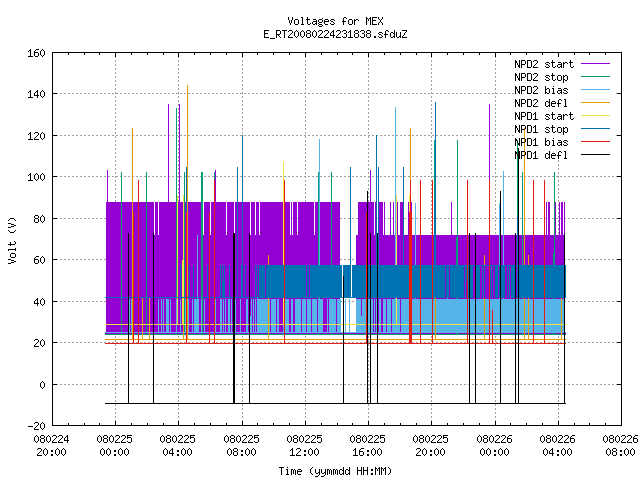The image size is (640, 480).
Task: Click the red line sample beside NPD1 bias
Action: pos(596,142)
